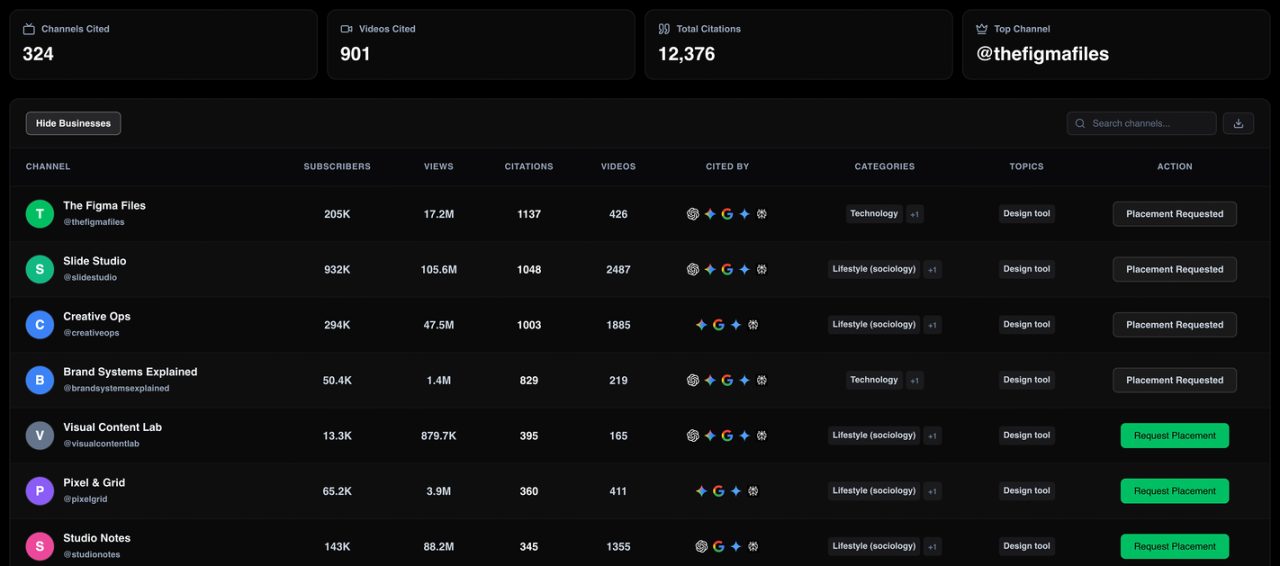
Task: Click the Cited By column header
Action: point(727,167)
